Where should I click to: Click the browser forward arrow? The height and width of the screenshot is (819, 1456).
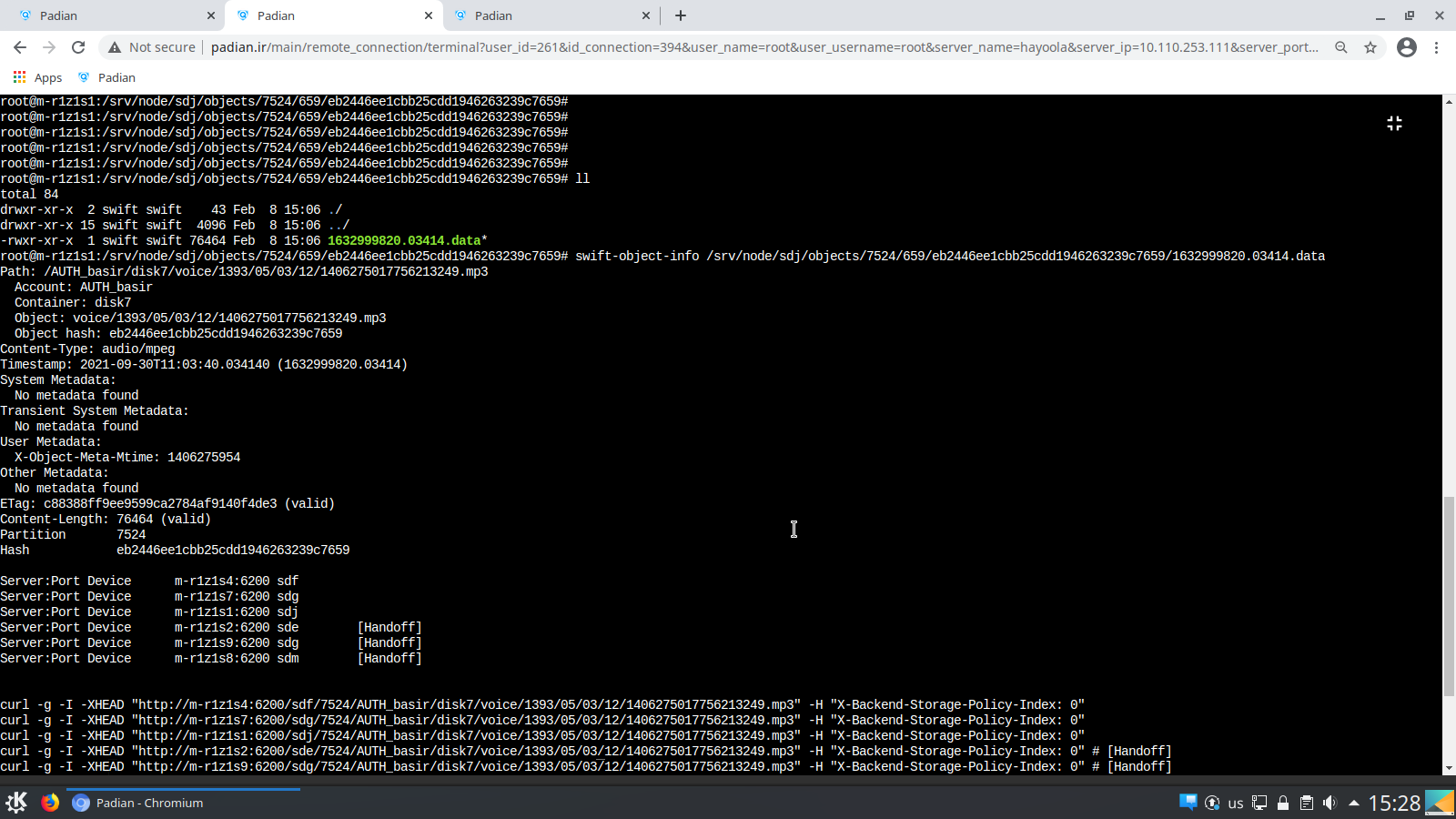tap(49, 47)
